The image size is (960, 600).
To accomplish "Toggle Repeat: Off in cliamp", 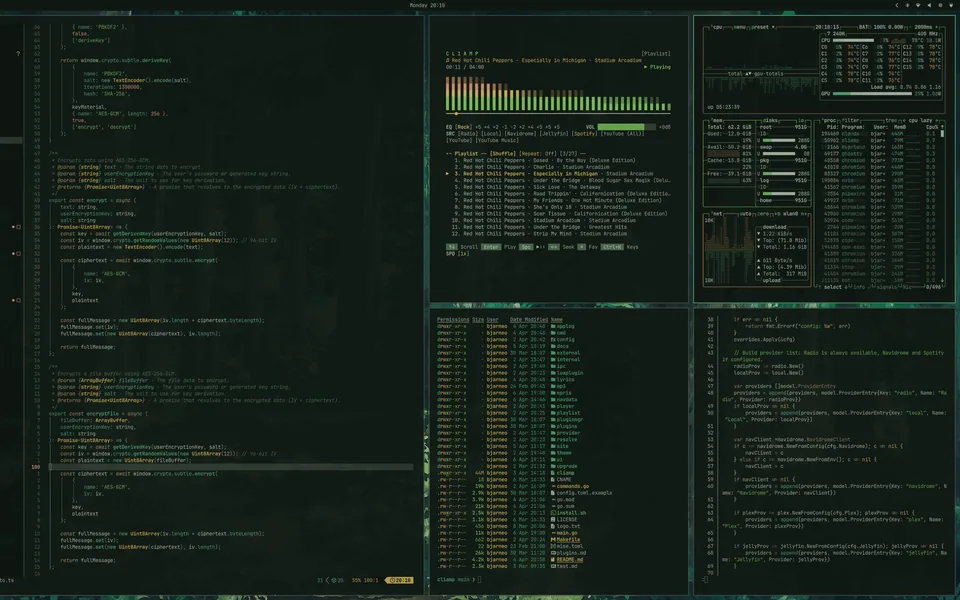I will (538, 154).
